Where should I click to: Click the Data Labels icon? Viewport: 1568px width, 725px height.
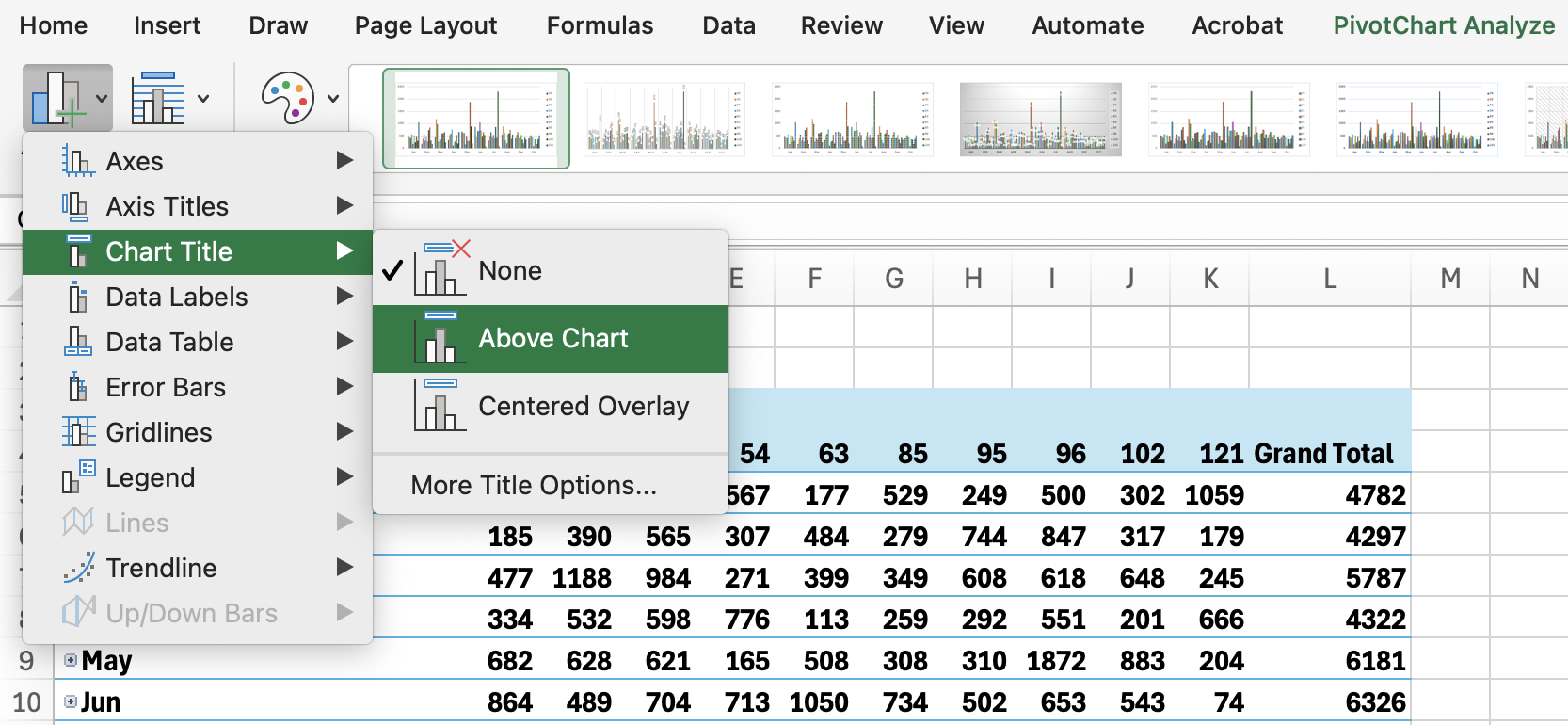[78, 297]
